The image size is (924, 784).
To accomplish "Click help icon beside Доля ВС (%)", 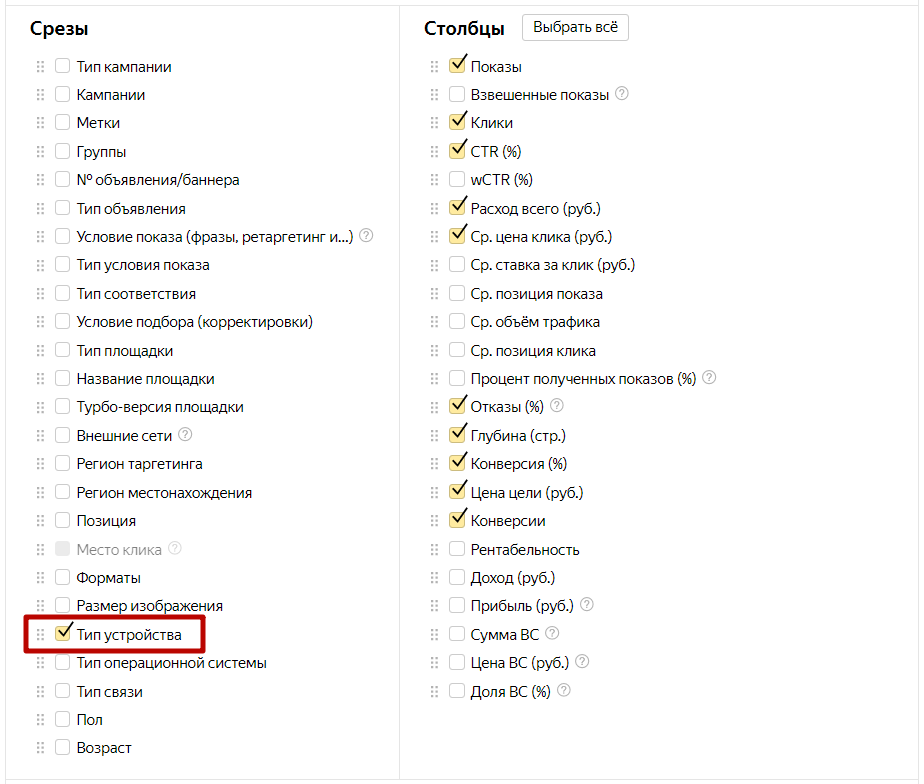I will pyautogui.click(x=565, y=691).
